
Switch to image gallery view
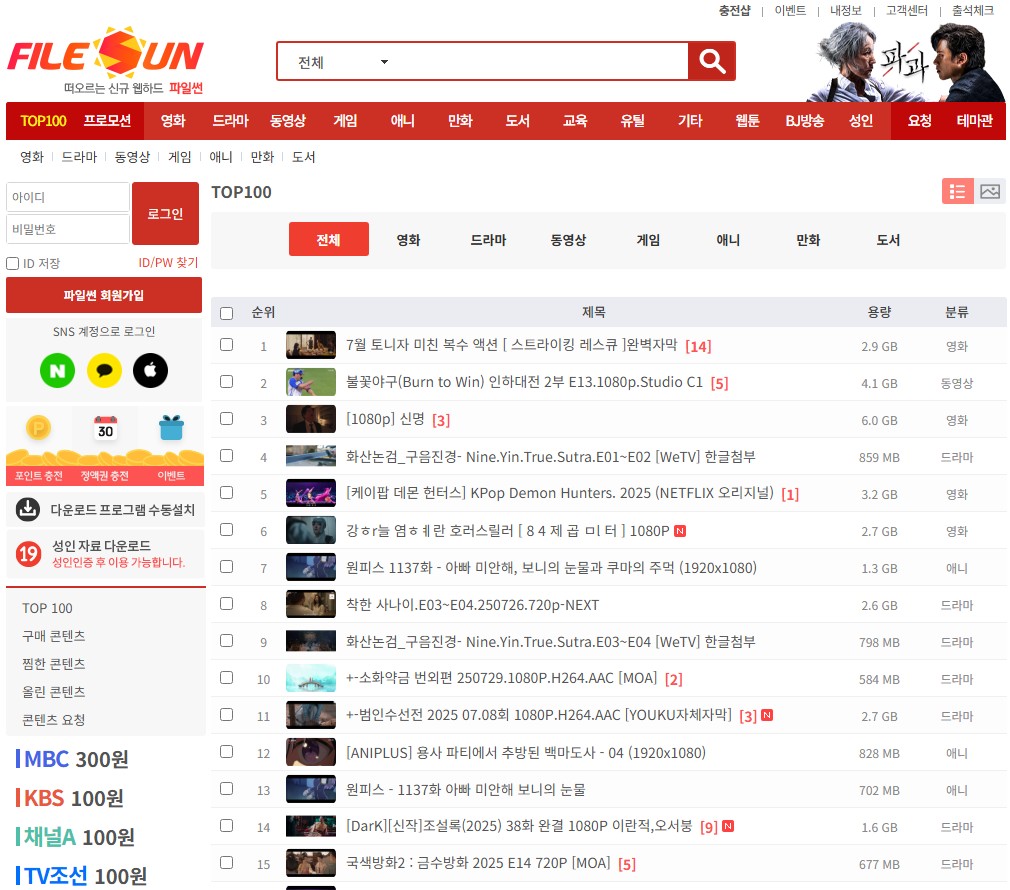tap(990, 191)
